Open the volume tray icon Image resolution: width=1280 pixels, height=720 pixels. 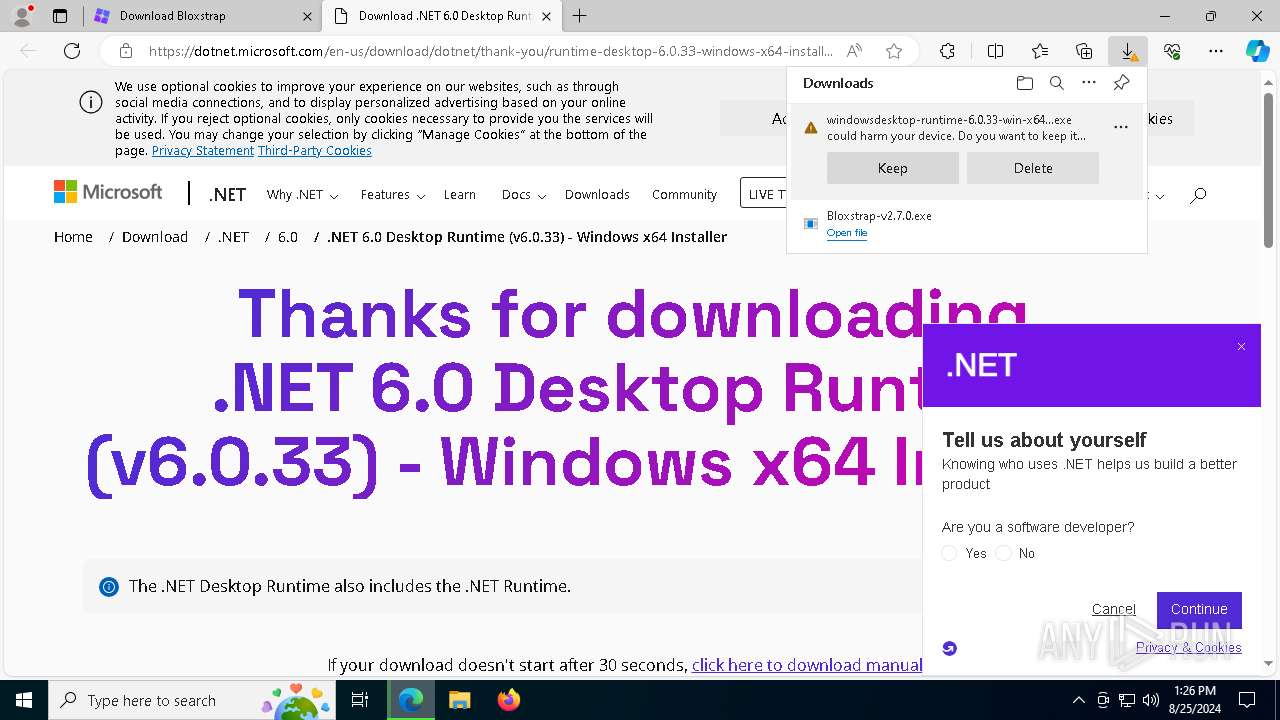[1150, 700]
